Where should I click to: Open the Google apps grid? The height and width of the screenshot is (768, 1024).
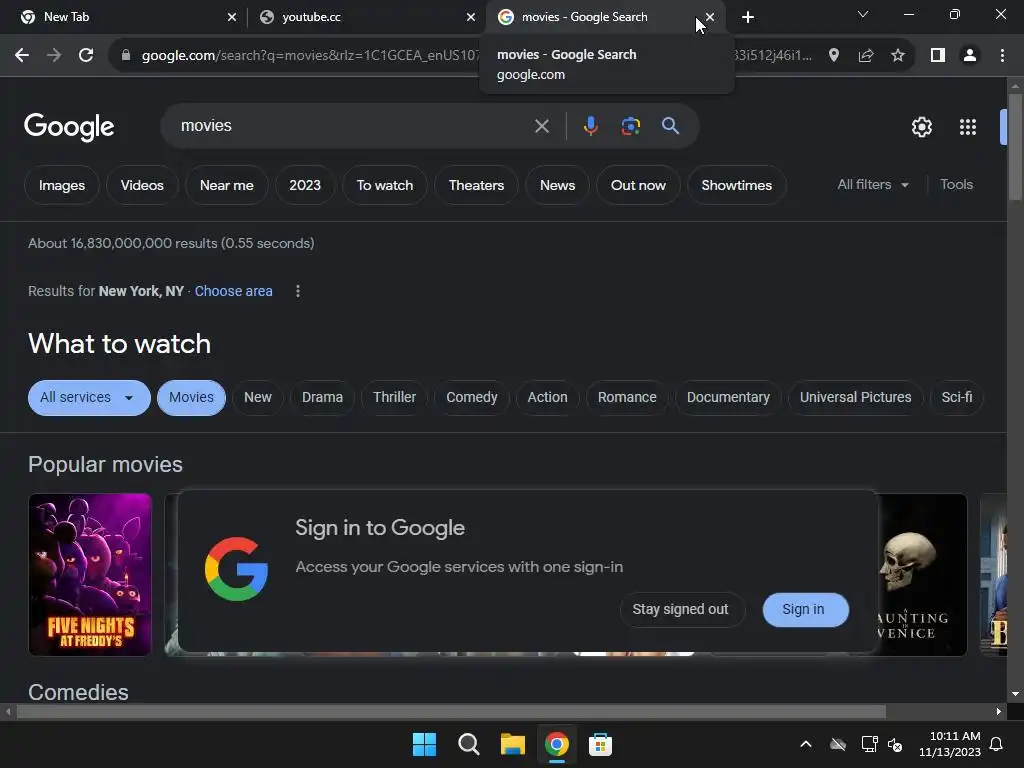click(968, 127)
